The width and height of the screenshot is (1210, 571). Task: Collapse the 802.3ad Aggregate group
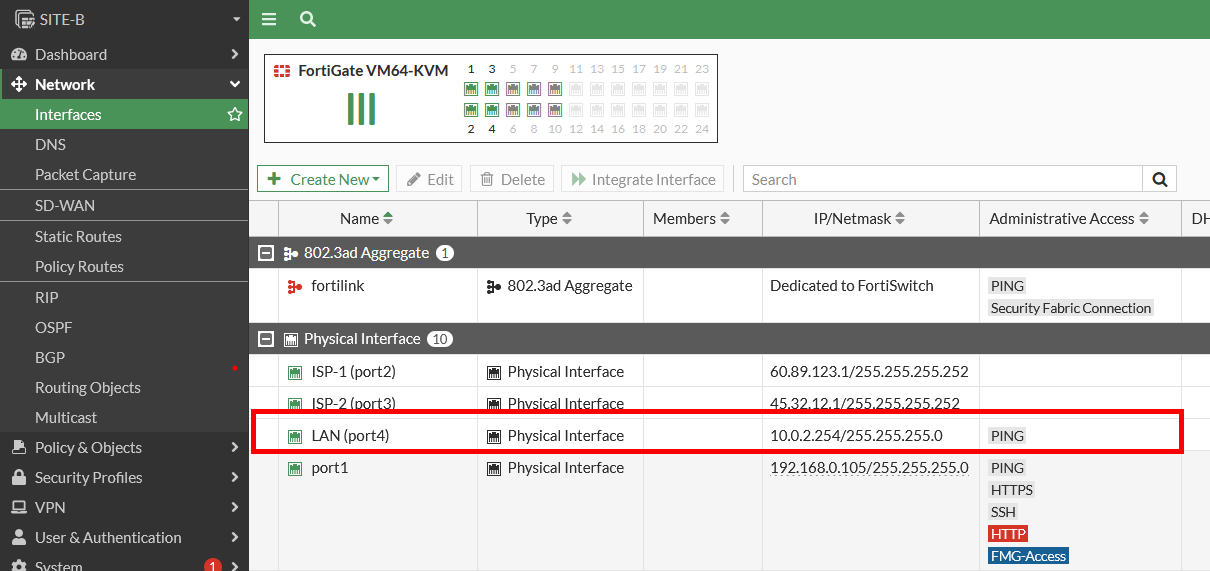(x=266, y=253)
